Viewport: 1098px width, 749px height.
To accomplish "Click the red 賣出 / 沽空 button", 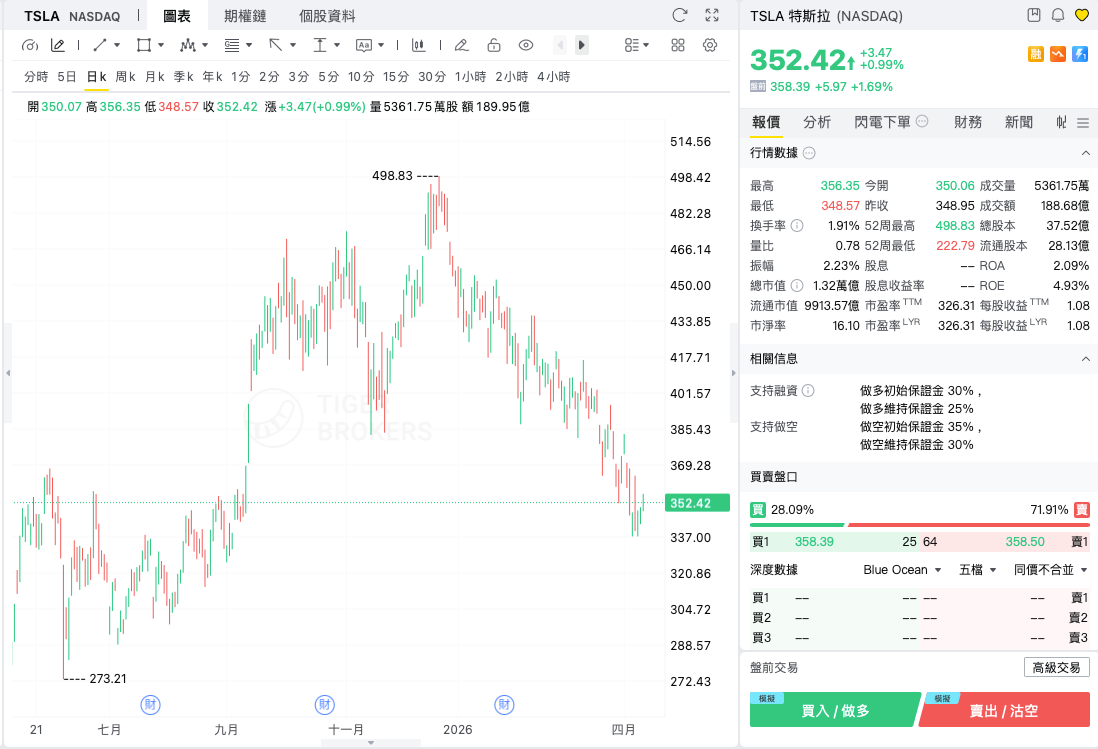I will click(x=1003, y=710).
